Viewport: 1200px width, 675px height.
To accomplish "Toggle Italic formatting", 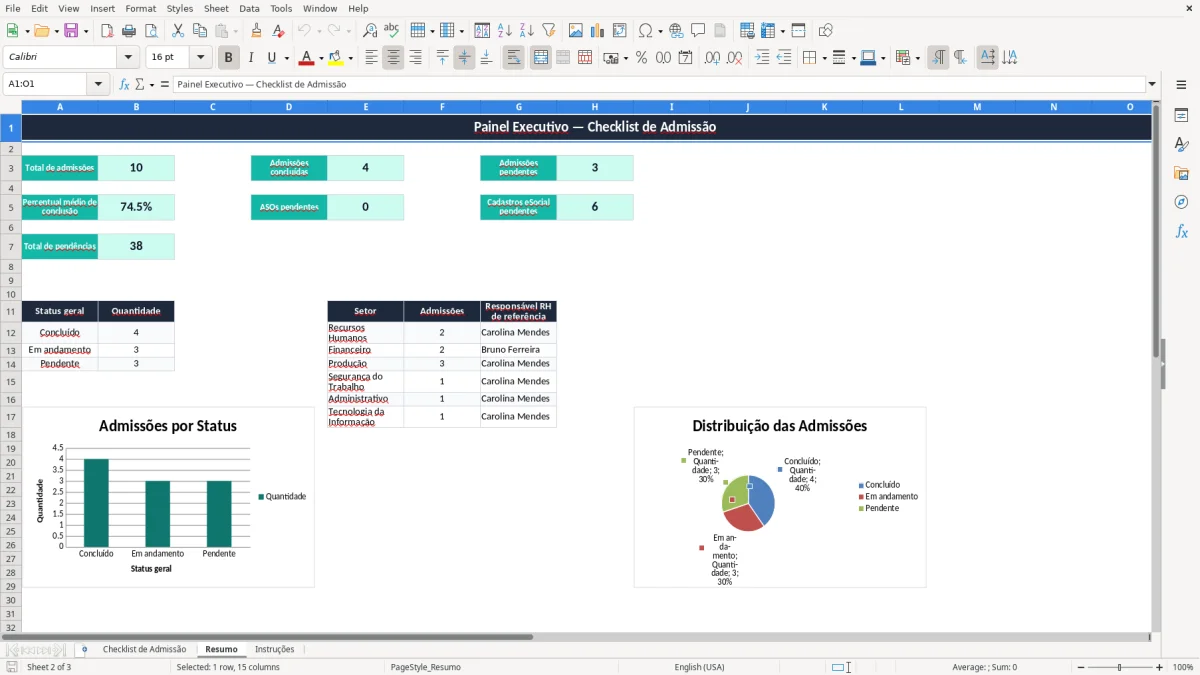I will tap(251, 58).
